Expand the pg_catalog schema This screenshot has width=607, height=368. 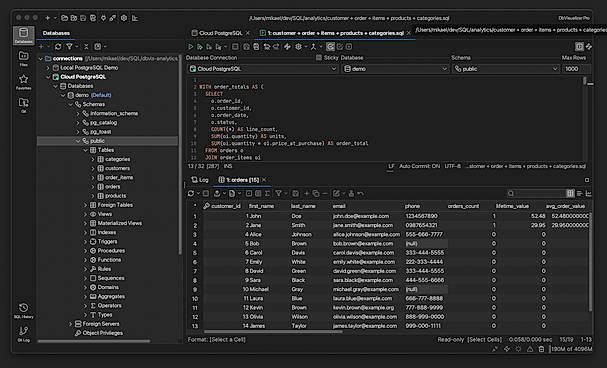pos(78,123)
